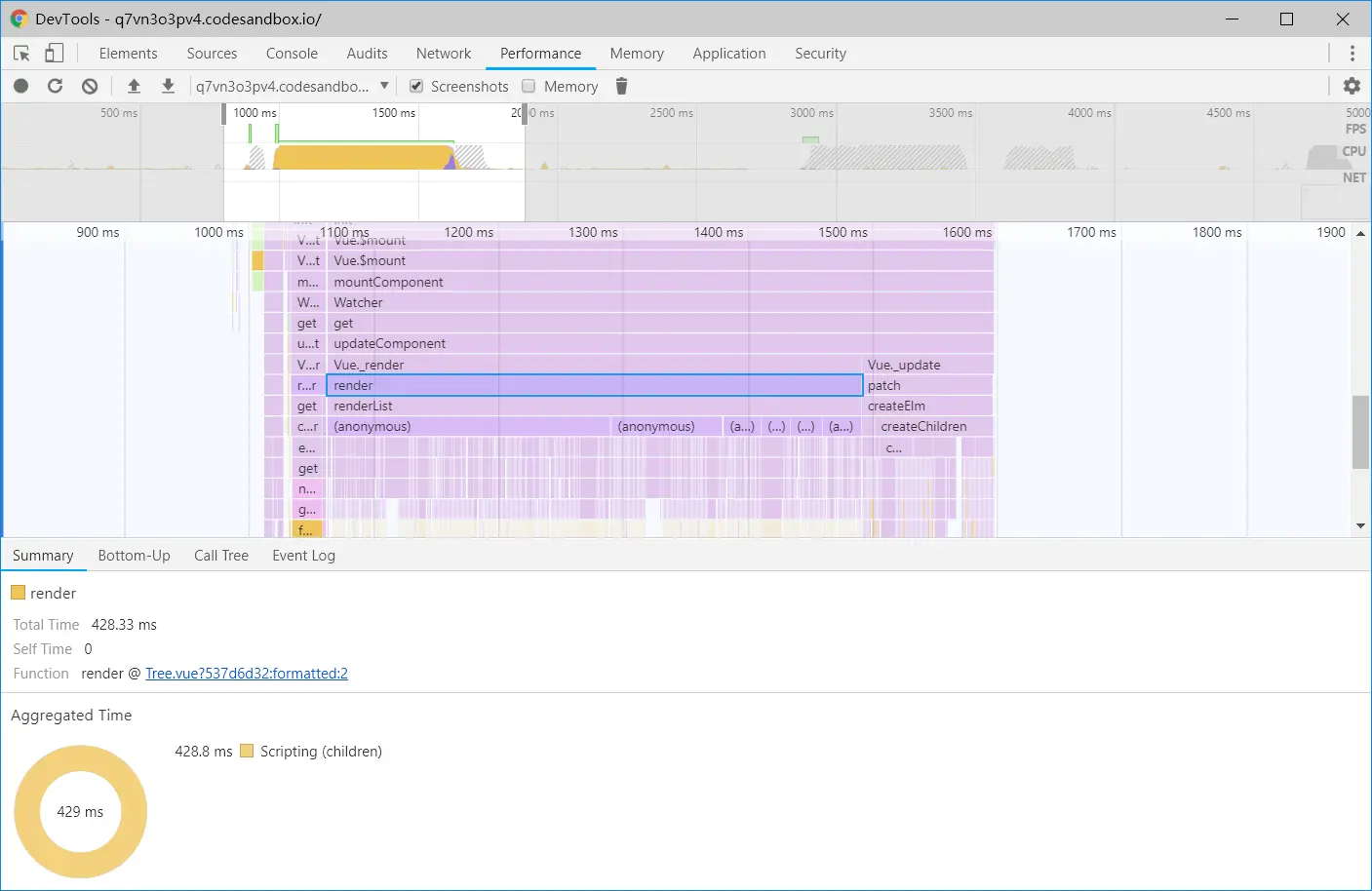Load a profile with upload icon

(x=135, y=86)
